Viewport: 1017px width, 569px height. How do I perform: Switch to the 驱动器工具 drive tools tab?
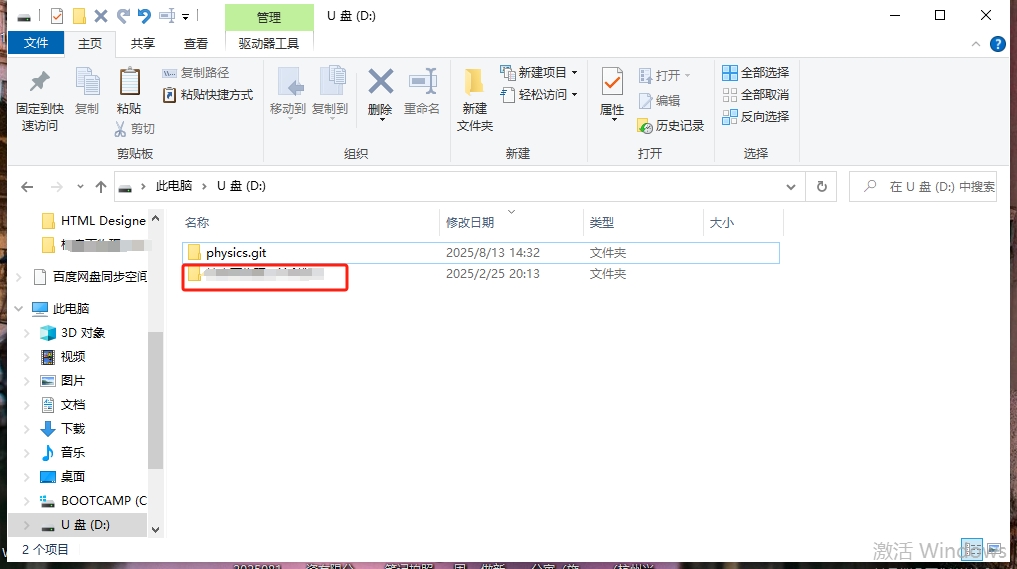point(269,43)
